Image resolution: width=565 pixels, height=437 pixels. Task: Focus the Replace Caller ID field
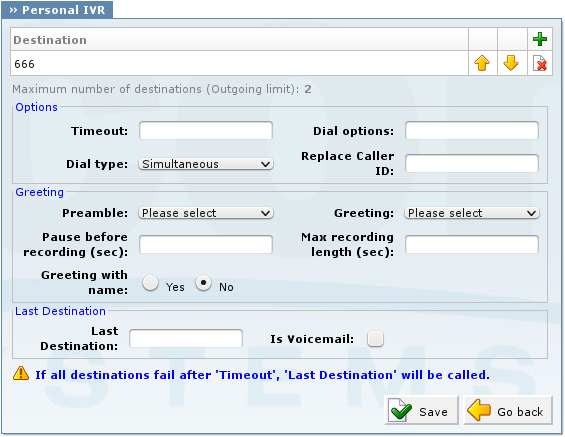pyautogui.click(x=472, y=164)
